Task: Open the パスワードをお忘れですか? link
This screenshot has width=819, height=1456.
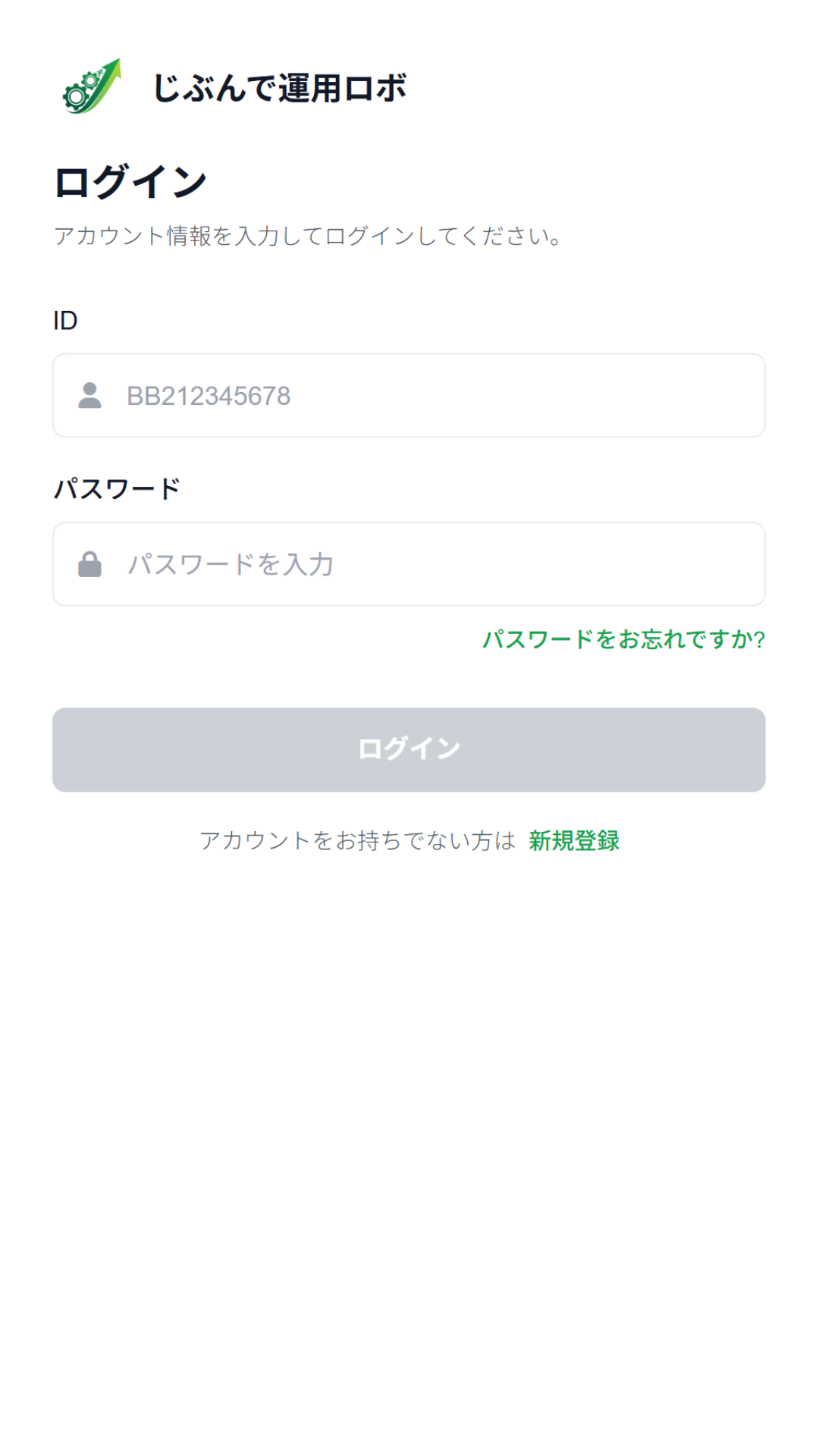Action: (623, 639)
